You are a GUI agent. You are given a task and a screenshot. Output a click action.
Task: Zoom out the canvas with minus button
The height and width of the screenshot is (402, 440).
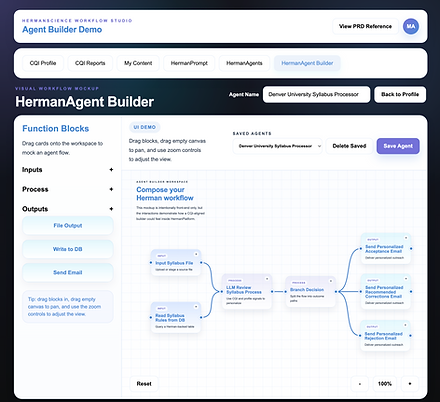pyautogui.click(x=360, y=384)
